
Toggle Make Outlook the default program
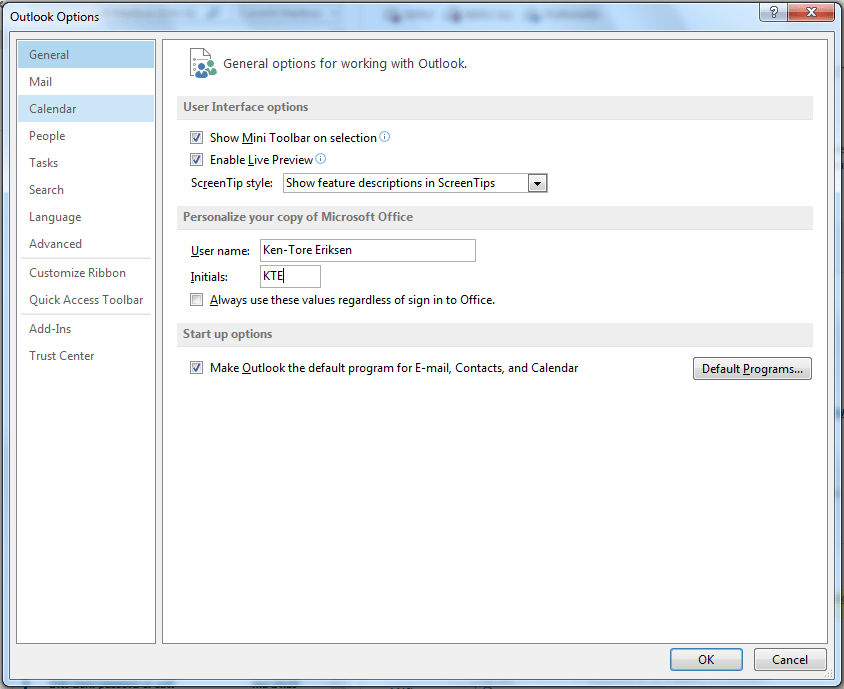[x=196, y=368]
